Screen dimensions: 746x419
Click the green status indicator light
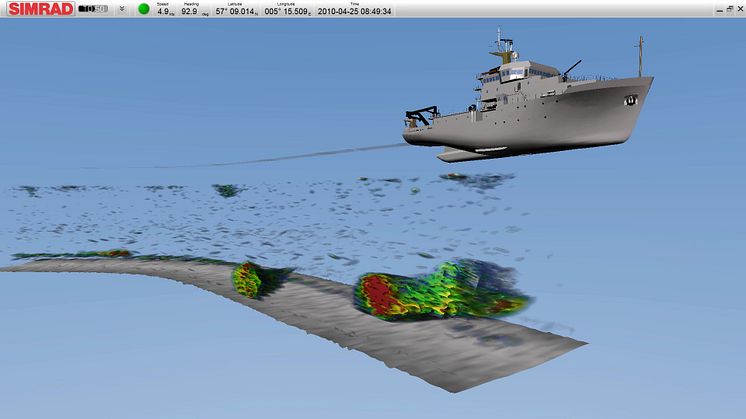click(x=144, y=9)
